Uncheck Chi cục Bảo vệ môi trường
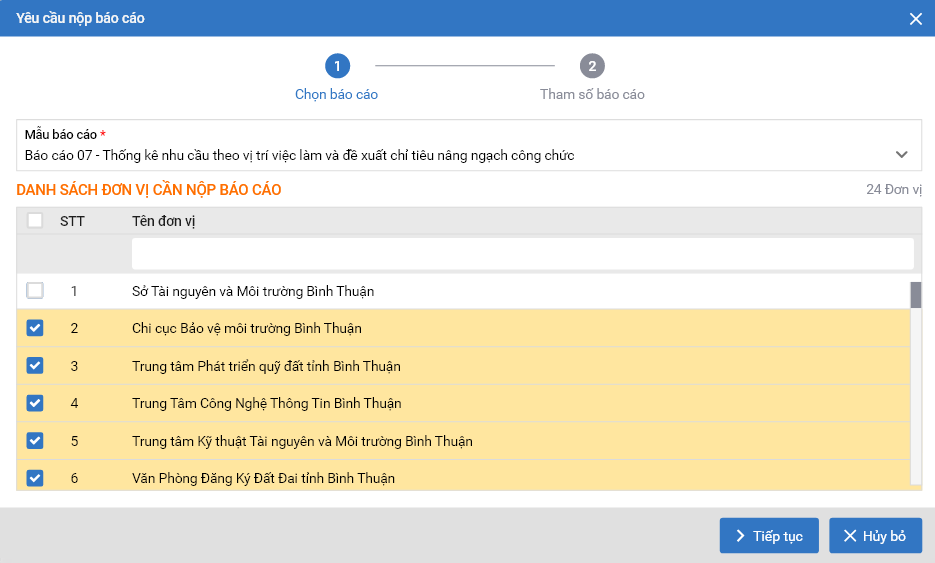This screenshot has width=935, height=563. [35, 328]
